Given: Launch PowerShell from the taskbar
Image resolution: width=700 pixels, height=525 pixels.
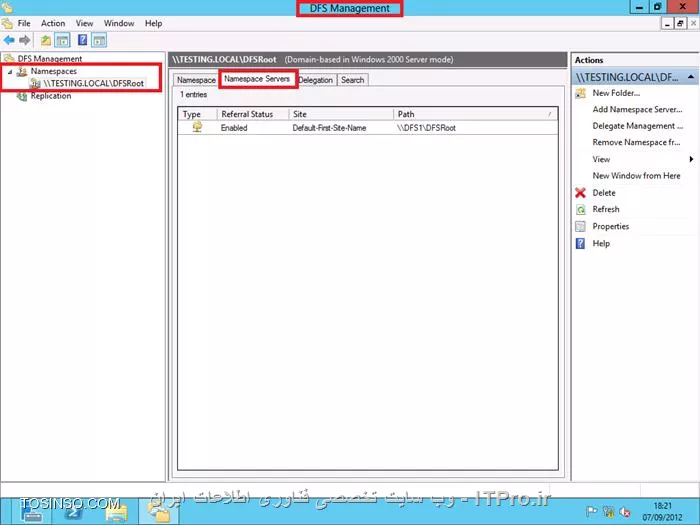Looking at the screenshot, I should 74,512.
